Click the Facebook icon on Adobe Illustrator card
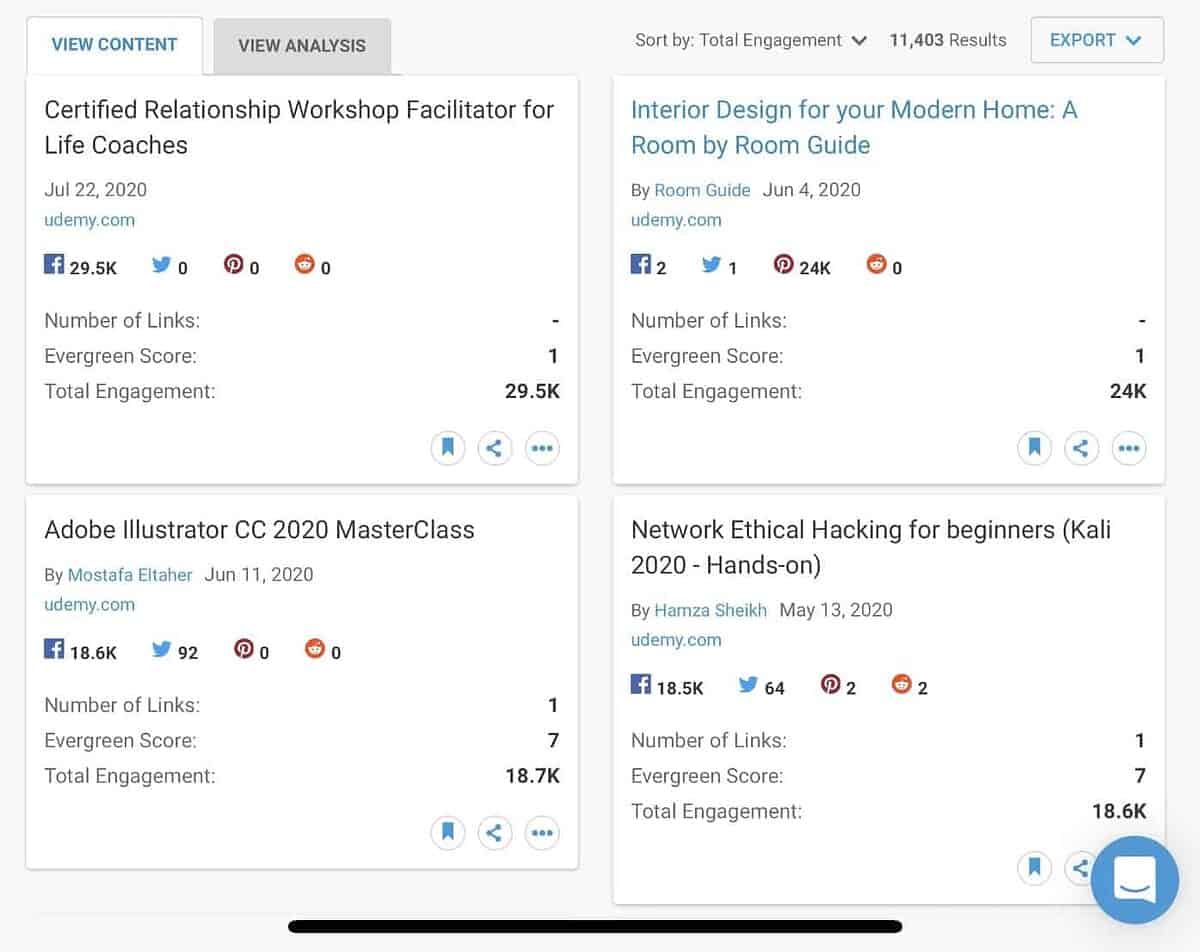Image resolution: width=1200 pixels, height=952 pixels. coord(55,649)
